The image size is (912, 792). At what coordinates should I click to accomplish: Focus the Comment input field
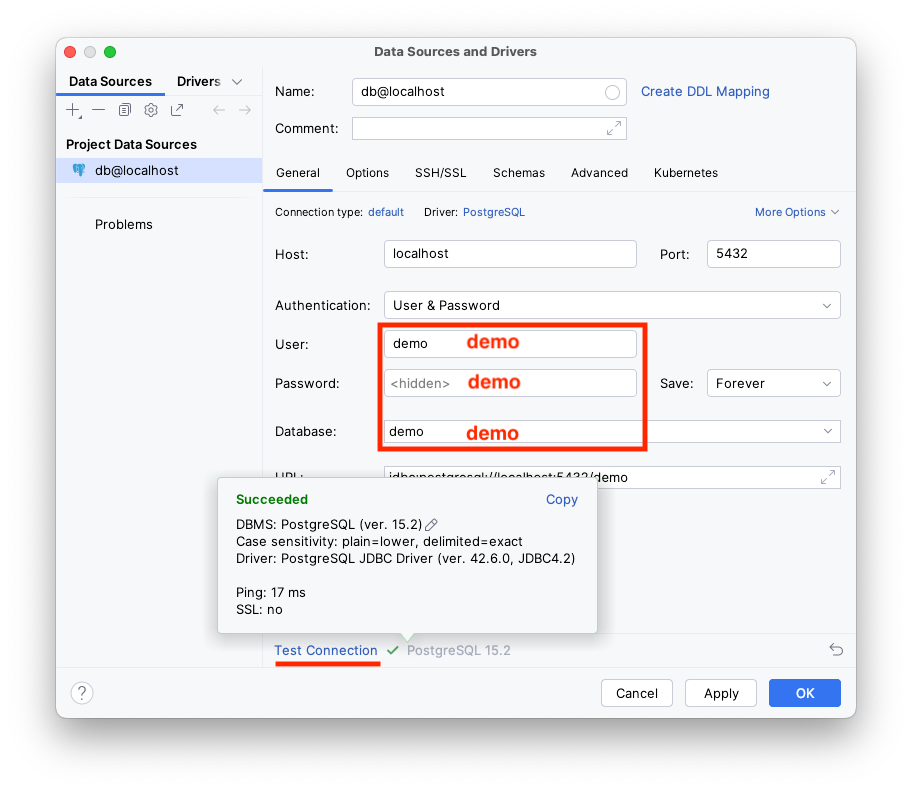click(x=489, y=129)
